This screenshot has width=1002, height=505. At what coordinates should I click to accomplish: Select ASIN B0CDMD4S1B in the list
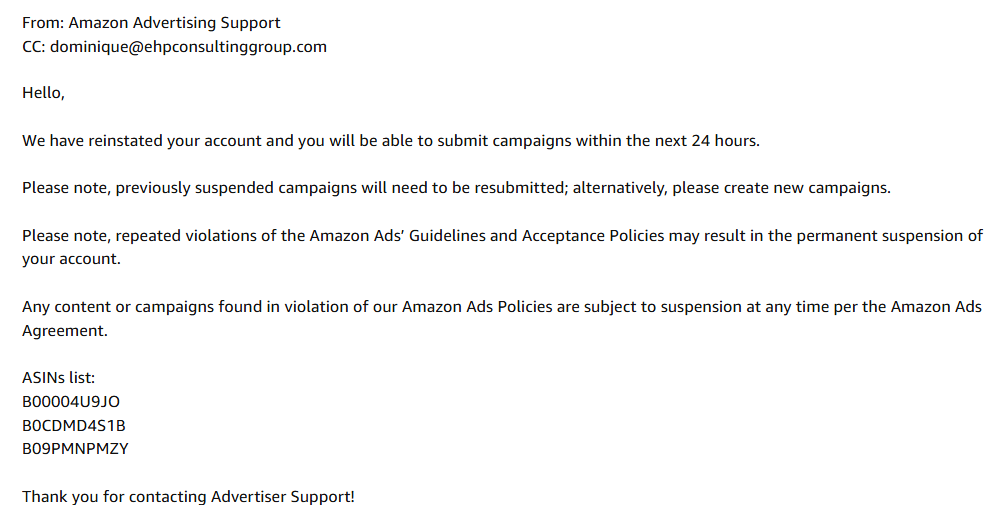tap(74, 425)
